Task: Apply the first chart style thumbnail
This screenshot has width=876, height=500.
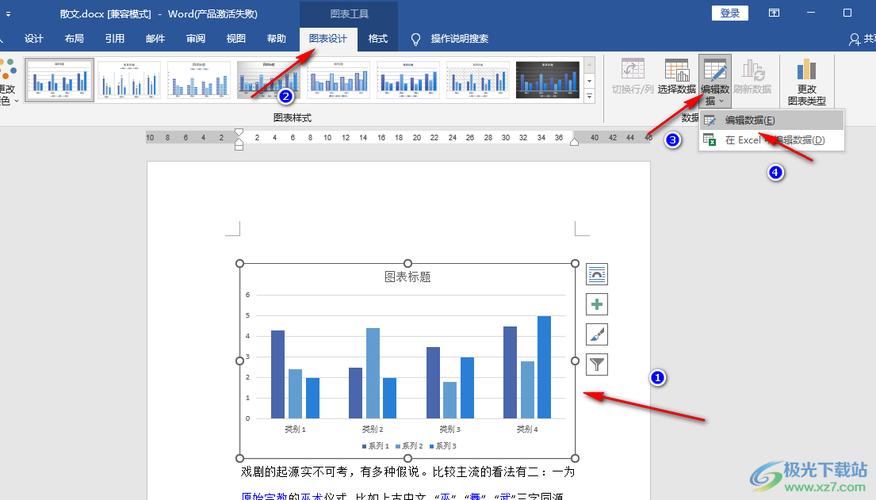Action: coord(59,80)
